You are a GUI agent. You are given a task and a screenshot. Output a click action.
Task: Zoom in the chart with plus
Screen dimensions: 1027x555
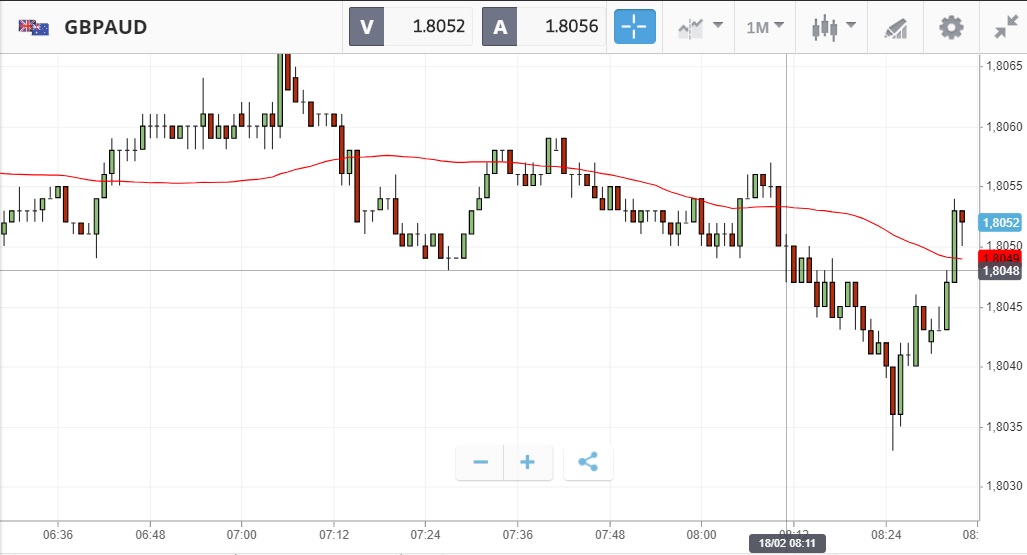[527, 462]
